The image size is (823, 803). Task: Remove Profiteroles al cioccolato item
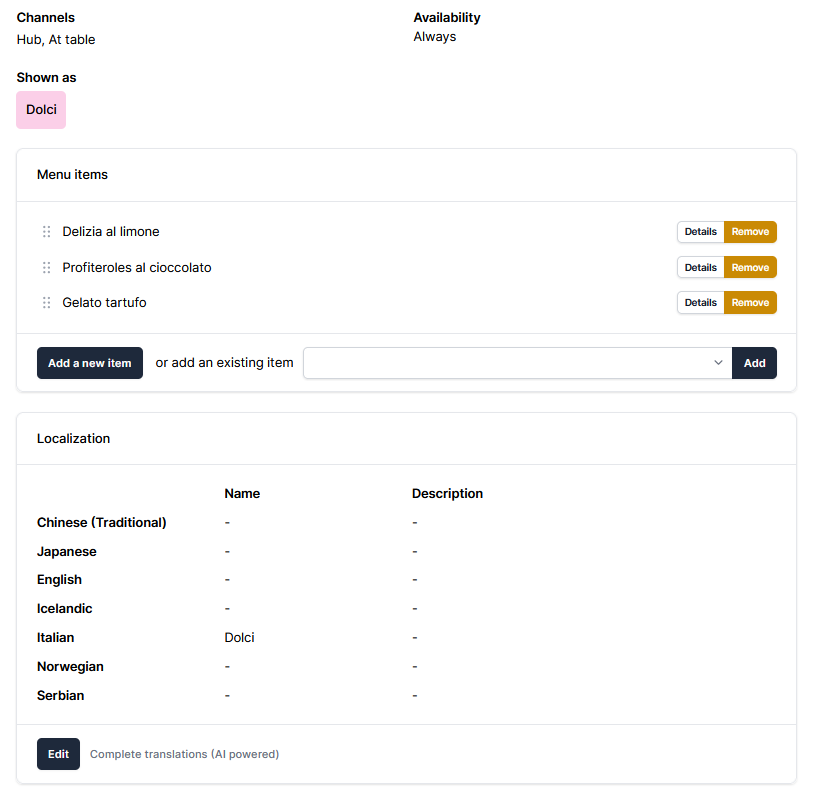click(750, 268)
